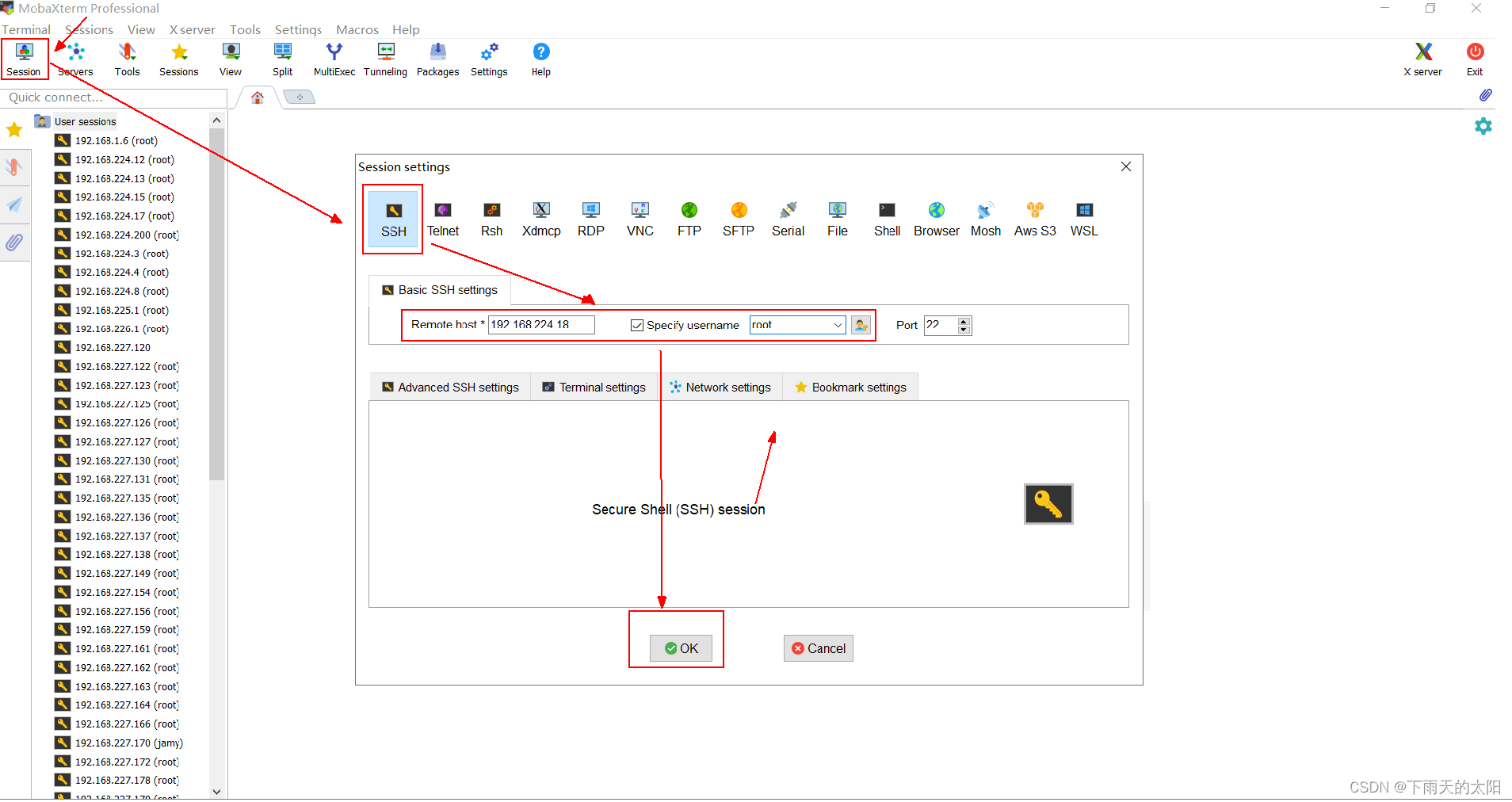
Task: Click the paperclip icon at top right
Action: point(1485,95)
